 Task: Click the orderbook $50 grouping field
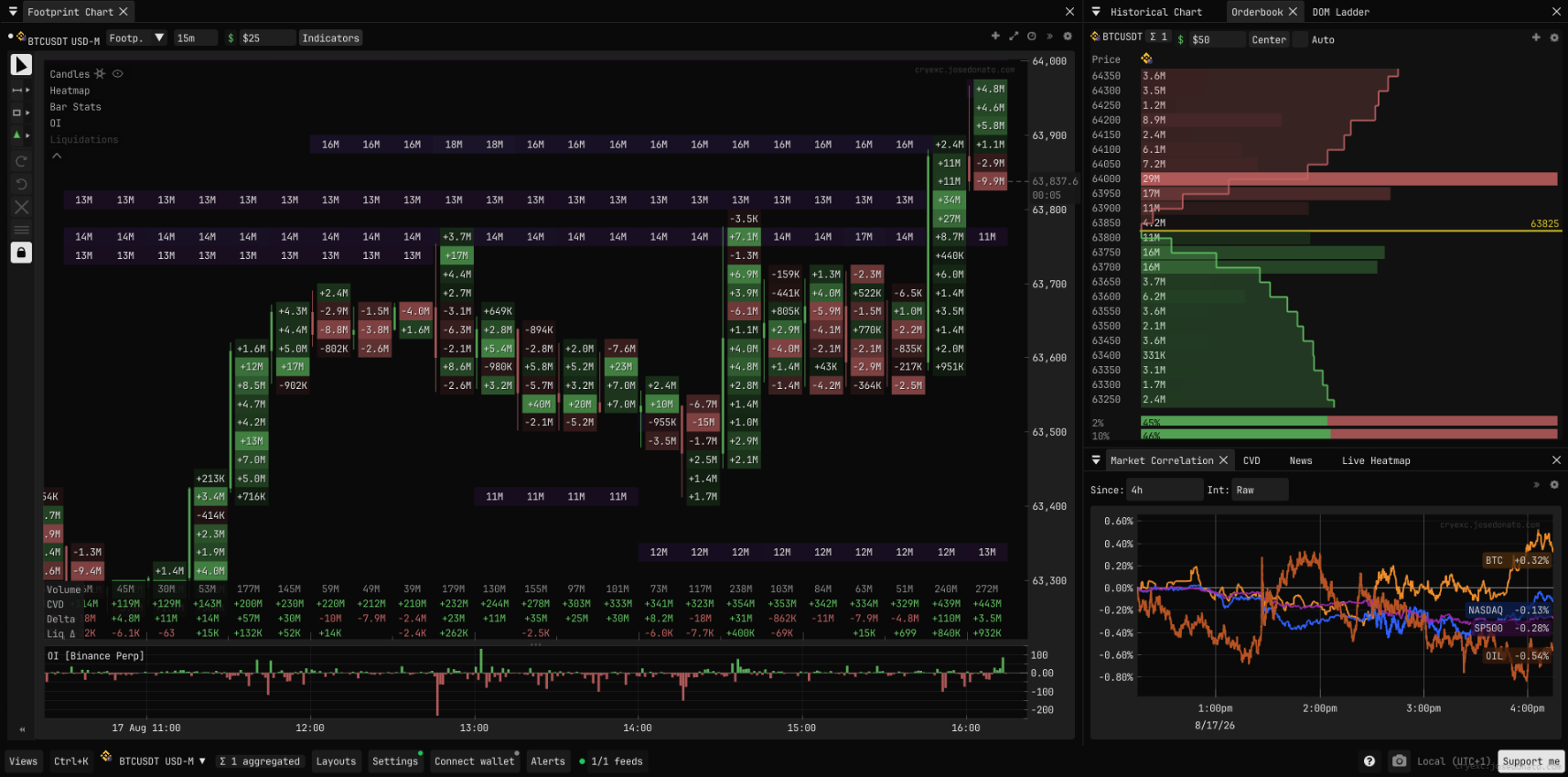pos(1218,39)
